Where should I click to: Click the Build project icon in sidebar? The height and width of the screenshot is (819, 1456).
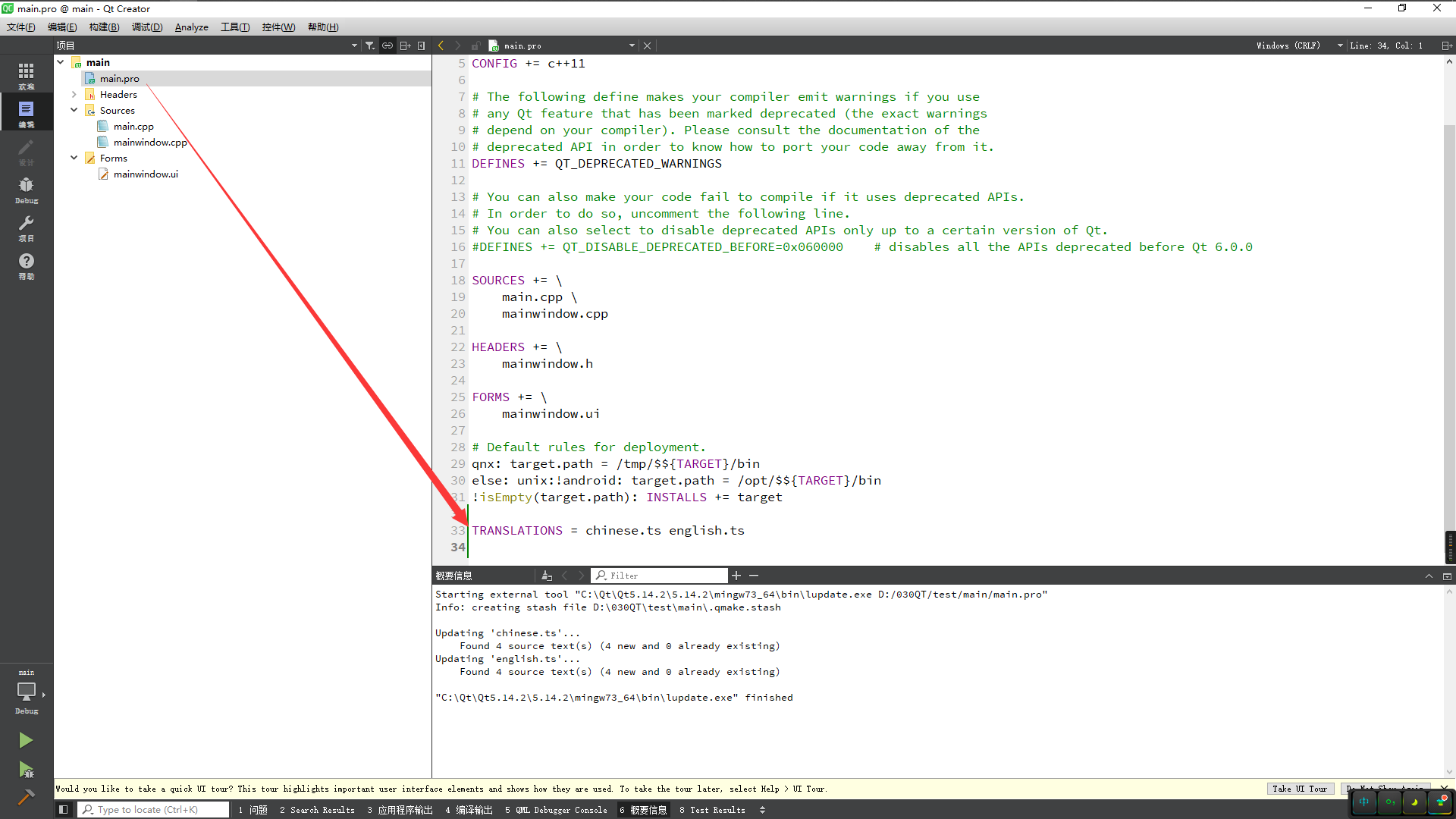(26, 796)
